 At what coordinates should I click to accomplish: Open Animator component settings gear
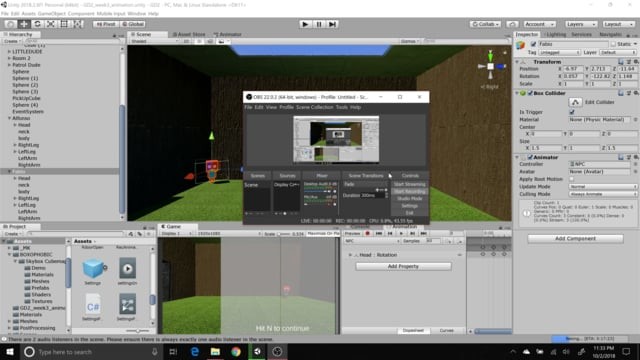(x=636, y=157)
